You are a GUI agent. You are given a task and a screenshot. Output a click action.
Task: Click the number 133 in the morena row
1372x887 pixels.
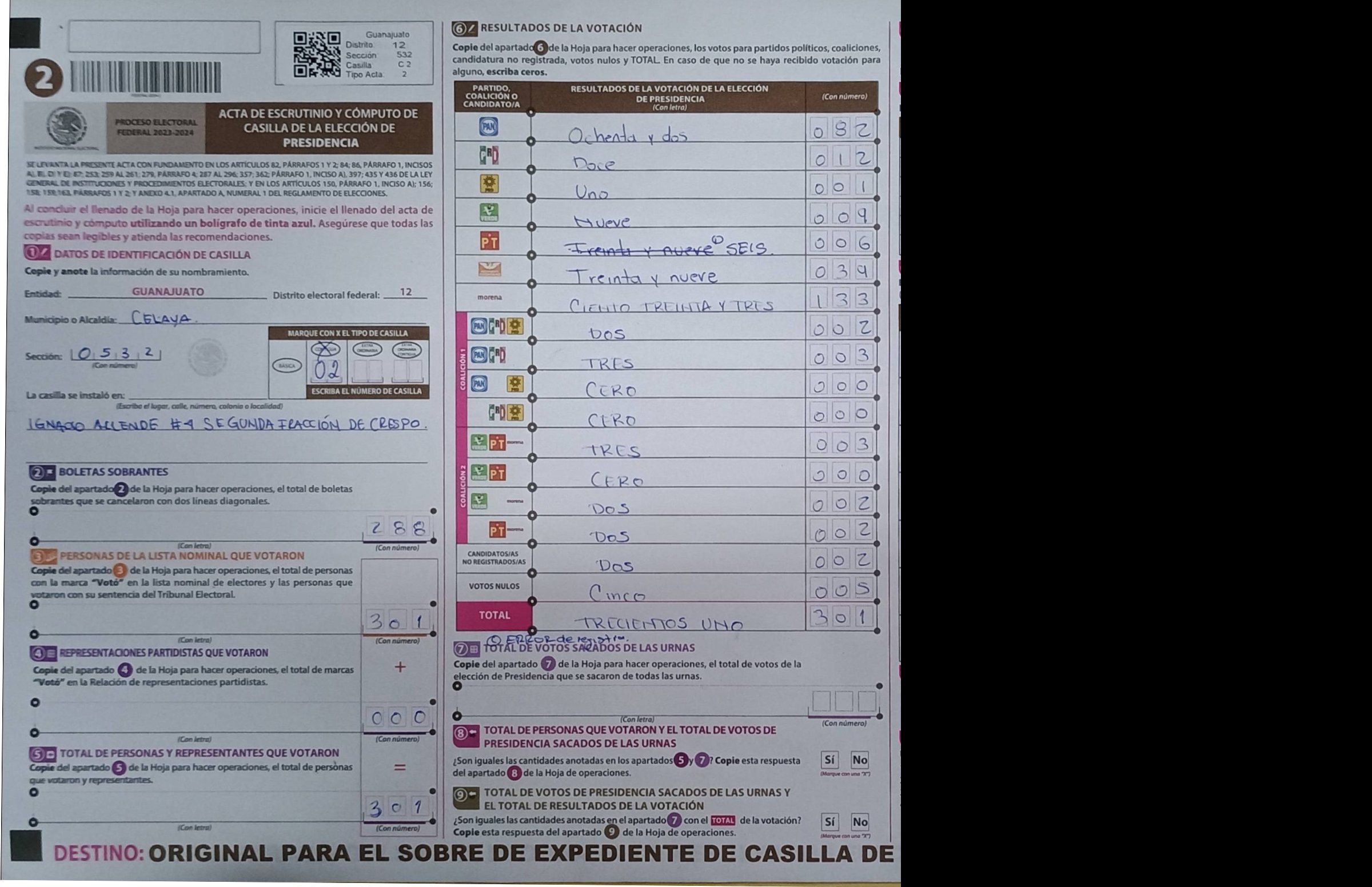842,299
